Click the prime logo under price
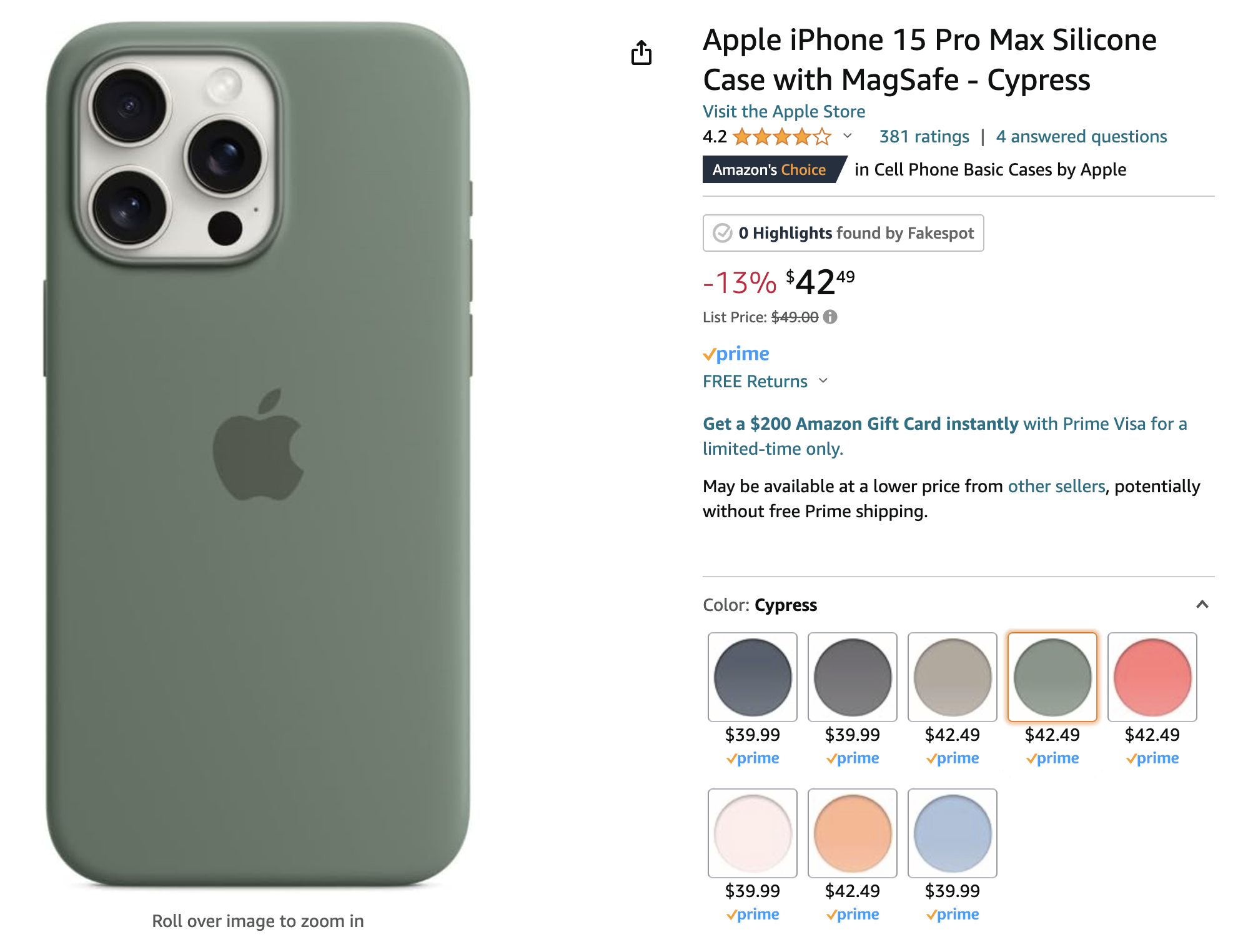The height and width of the screenshot is (952, 1238). (x=736, y=354)
